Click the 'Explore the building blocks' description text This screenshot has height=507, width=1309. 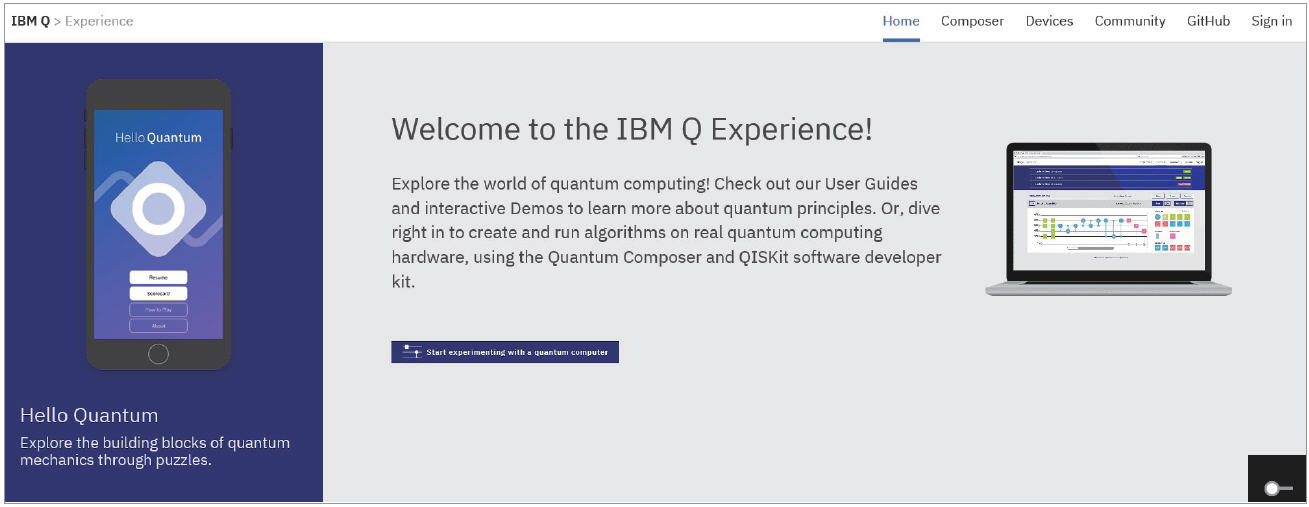coord(155,452)
